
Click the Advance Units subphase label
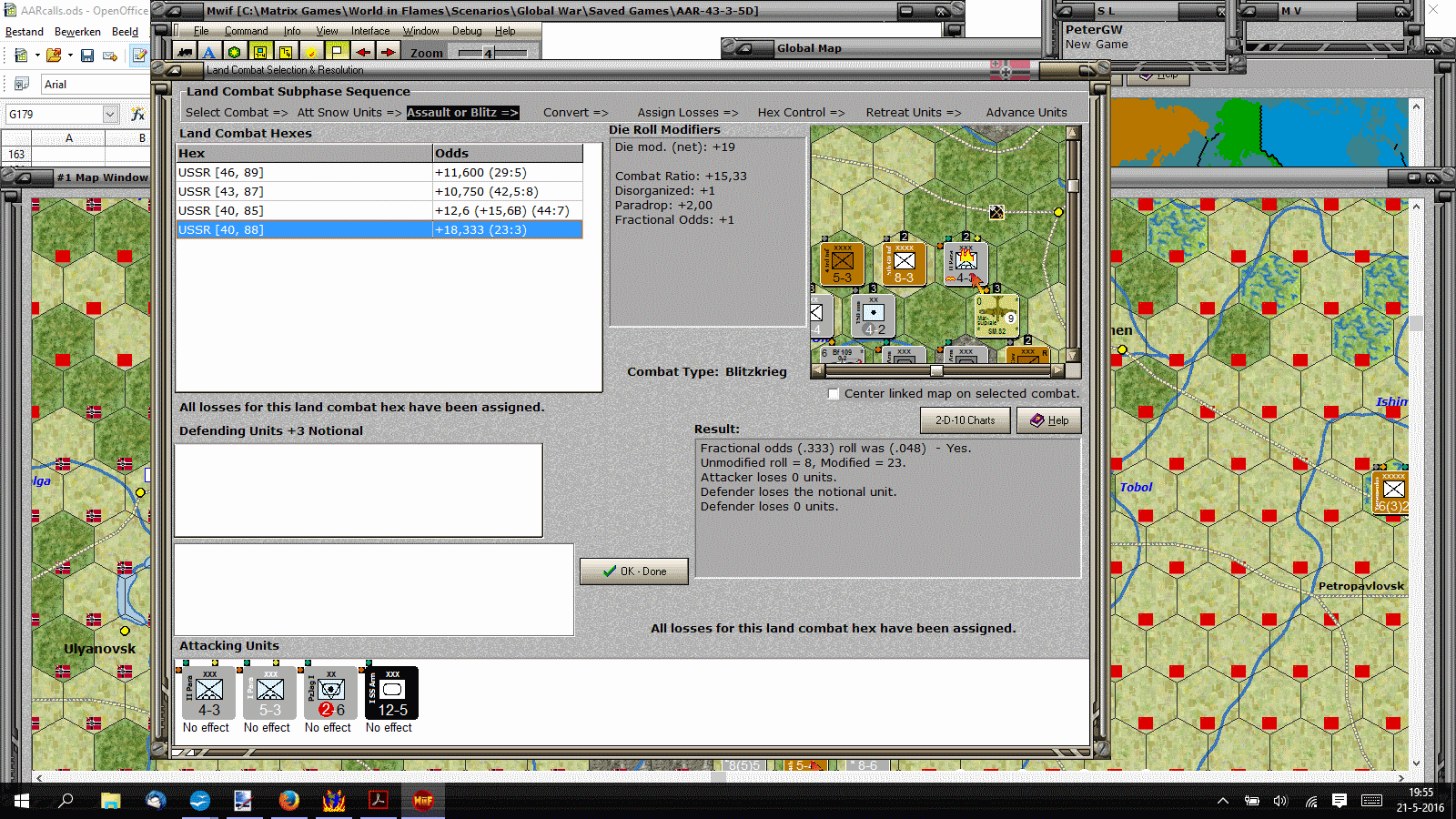pyautogui.click(x=1026, y=113)
